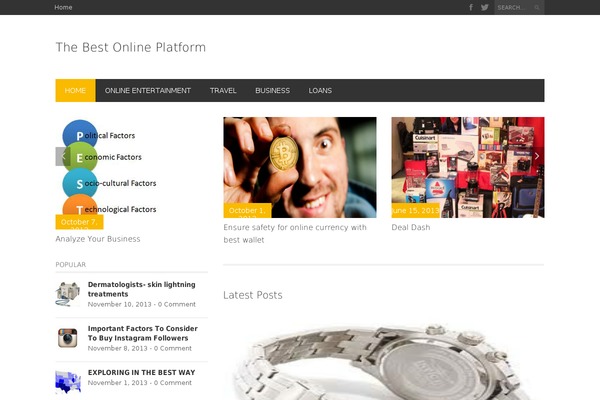Screen dimensions: 600x400
Task: Click the October 1 date badge
Action: pyautogui.click(x=247, y=211)
